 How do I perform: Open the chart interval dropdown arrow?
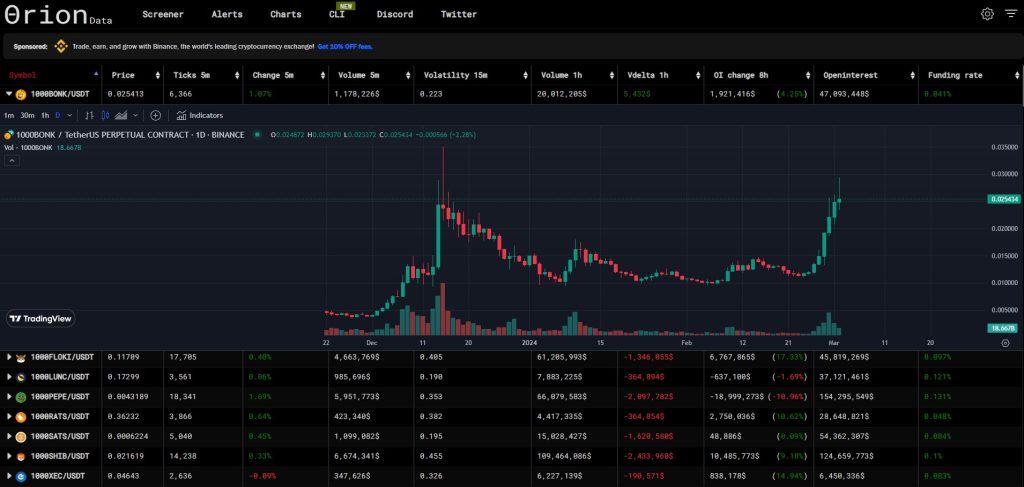69,115
